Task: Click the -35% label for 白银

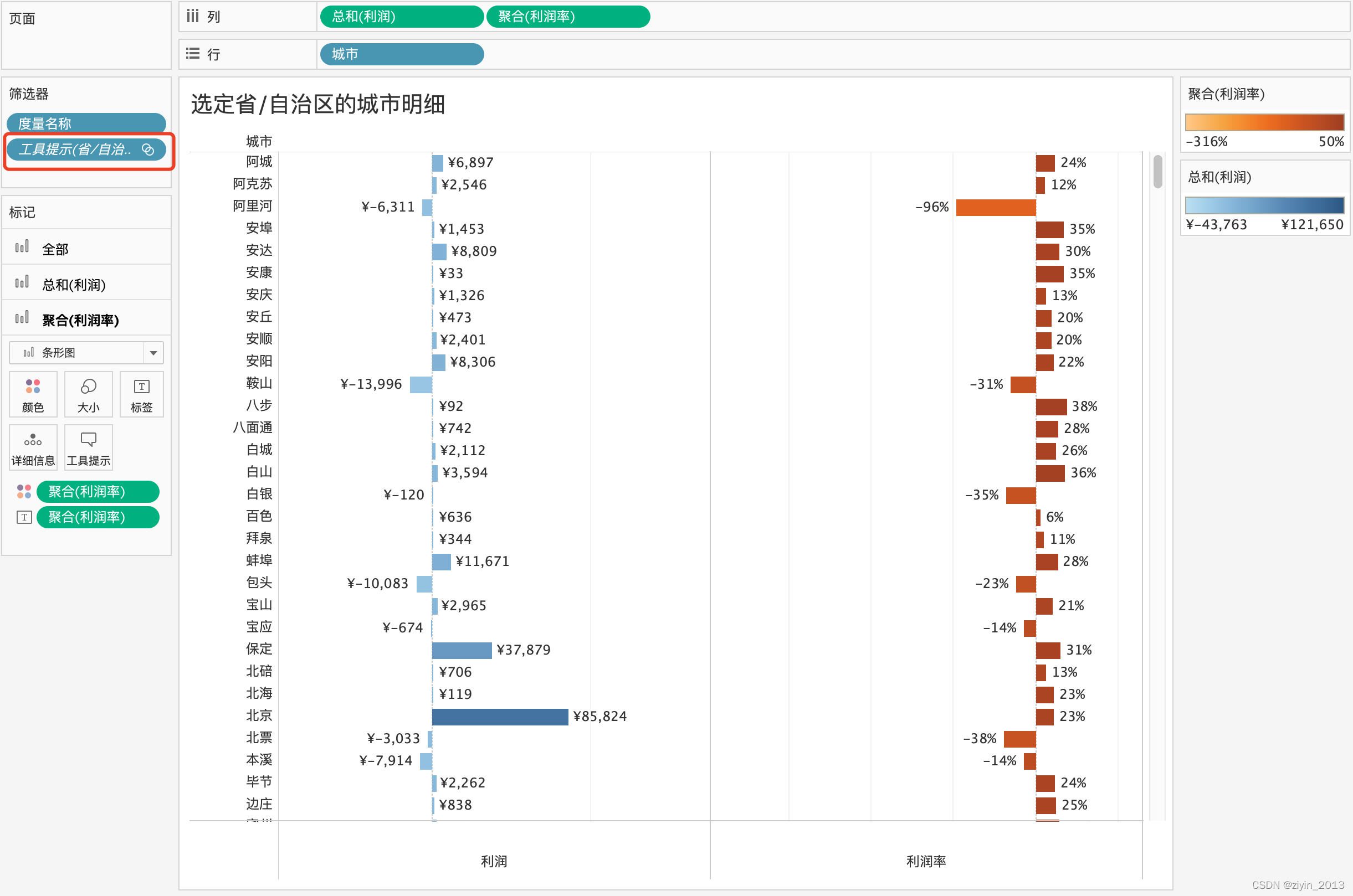Action: pos(982,495)
